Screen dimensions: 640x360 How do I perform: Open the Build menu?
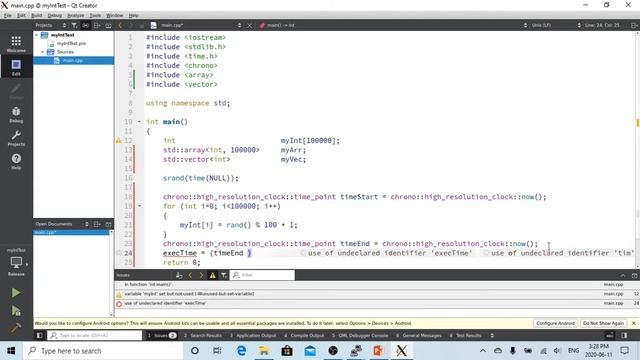click(x=37, y=16)
